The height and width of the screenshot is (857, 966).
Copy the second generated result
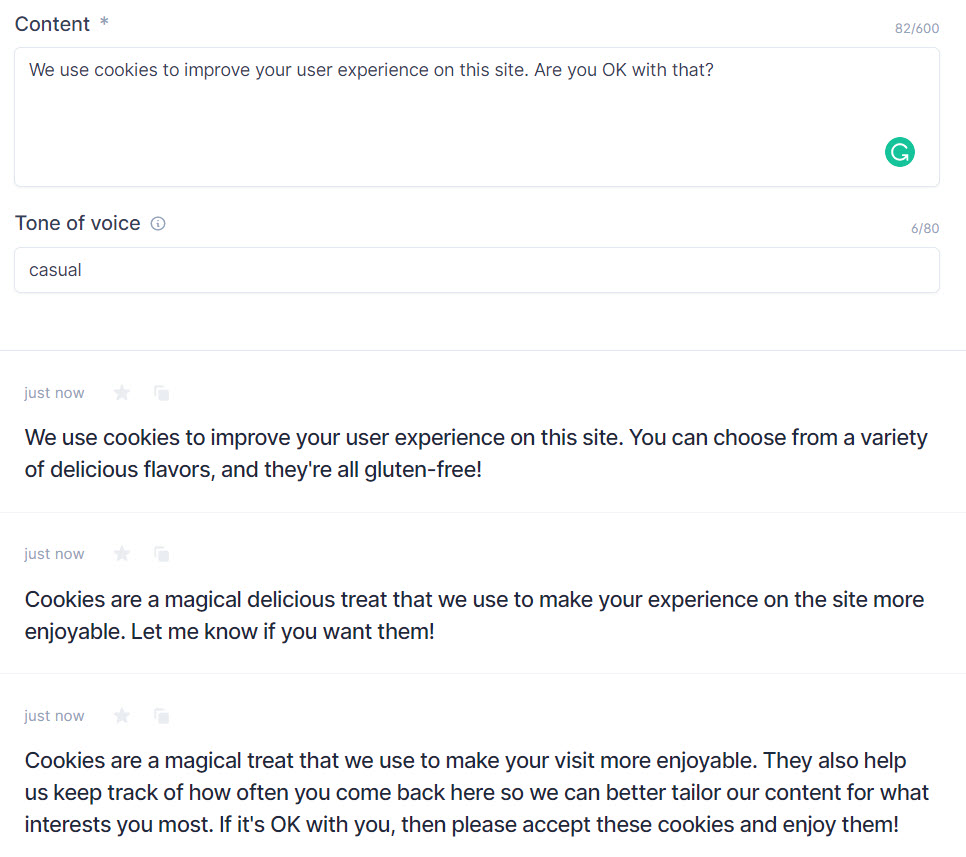(161, 554)
